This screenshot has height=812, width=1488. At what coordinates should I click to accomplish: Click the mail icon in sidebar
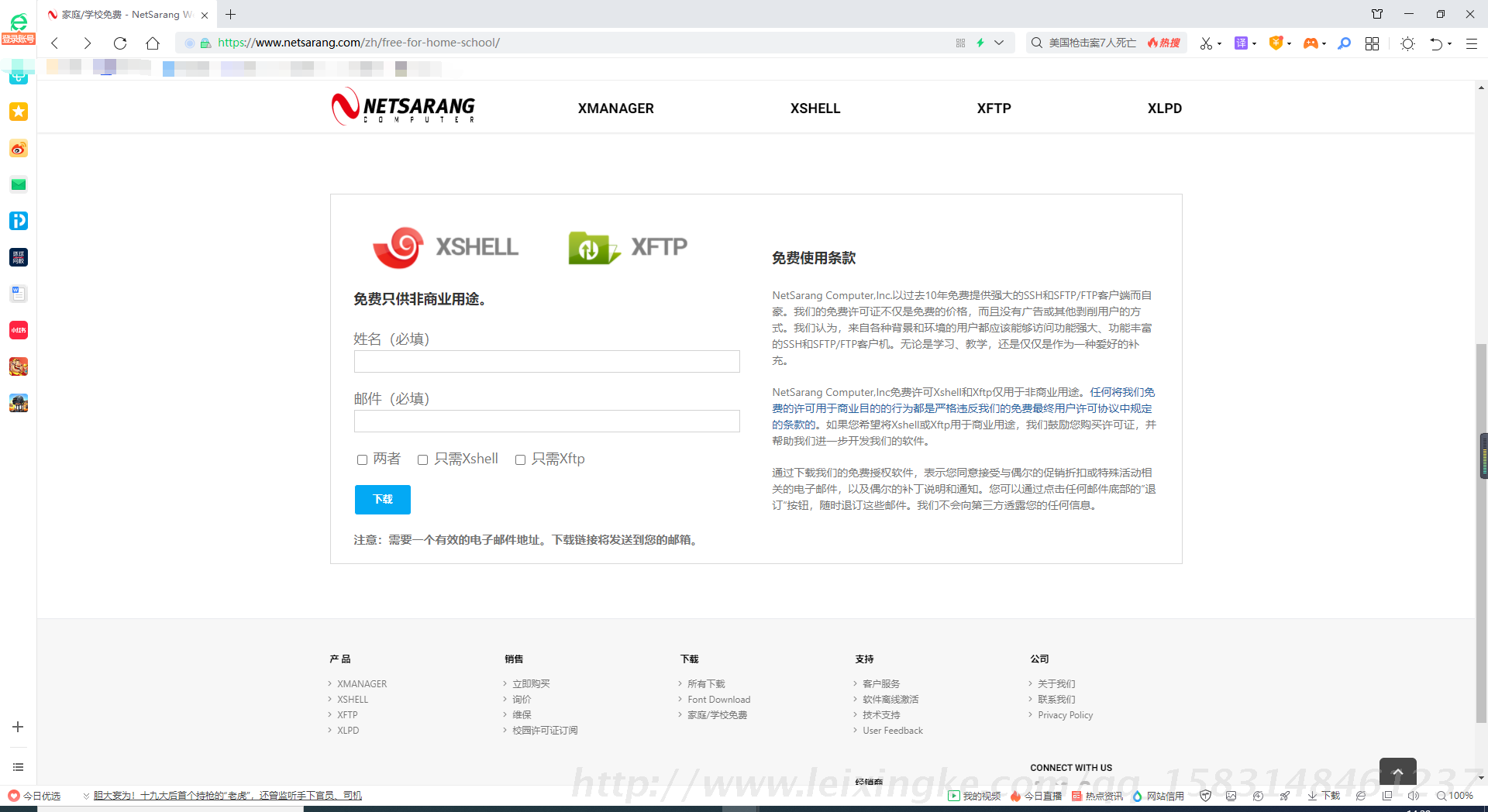coord(19,184)
